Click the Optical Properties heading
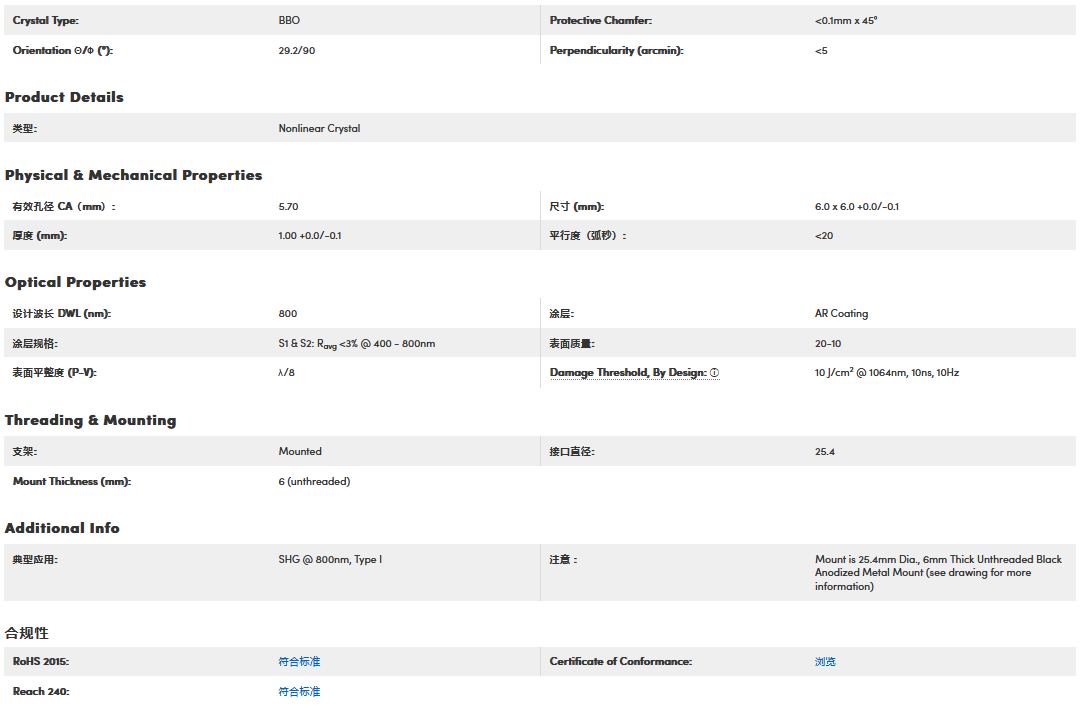 point(75,282)
